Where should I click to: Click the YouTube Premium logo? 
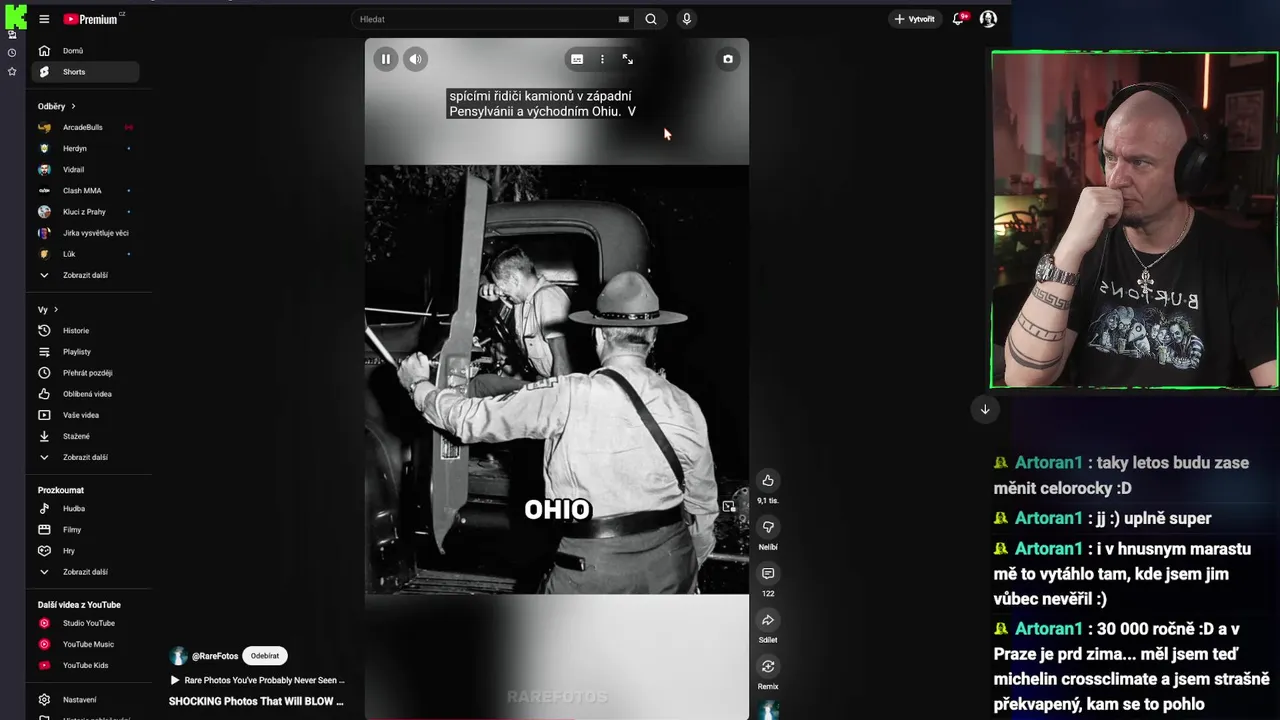91,19
